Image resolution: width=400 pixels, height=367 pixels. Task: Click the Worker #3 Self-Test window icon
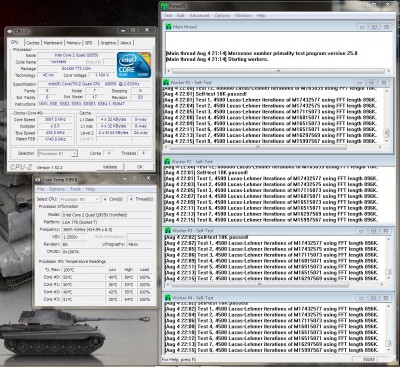coord(168,231)
